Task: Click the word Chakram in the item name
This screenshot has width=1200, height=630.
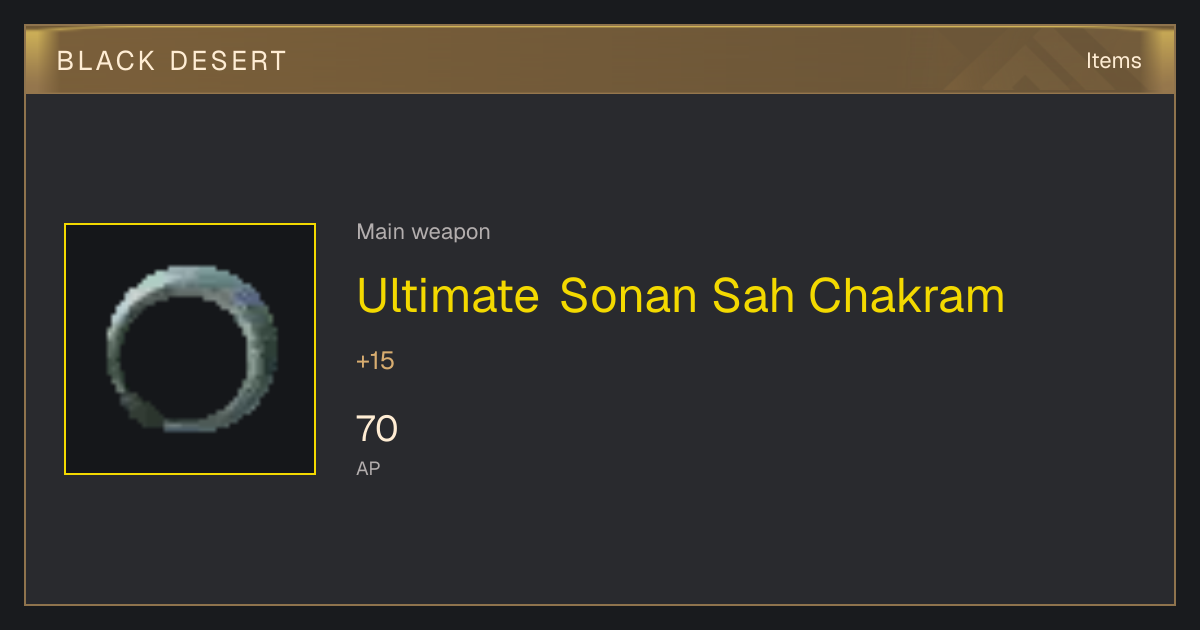Action: 906,295
